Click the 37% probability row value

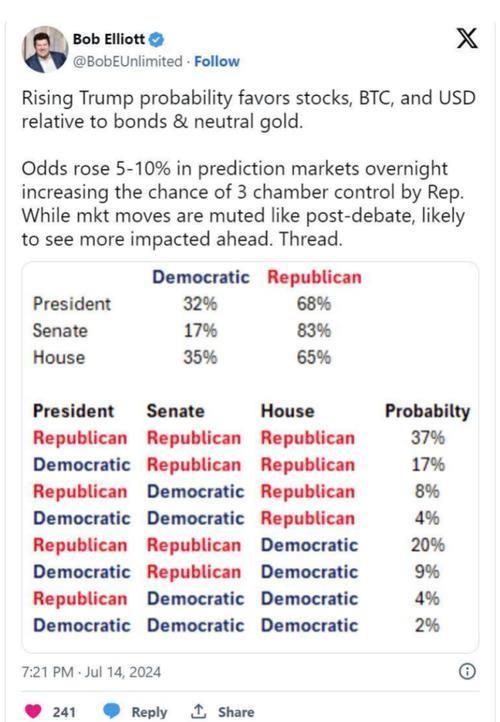428,437
